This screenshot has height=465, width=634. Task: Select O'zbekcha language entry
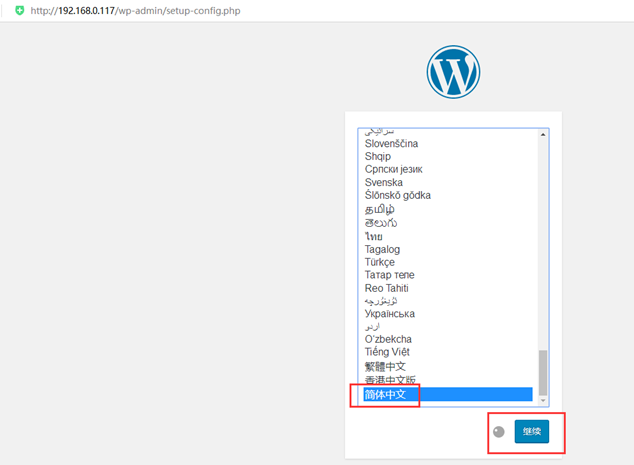tap(448, 339)
